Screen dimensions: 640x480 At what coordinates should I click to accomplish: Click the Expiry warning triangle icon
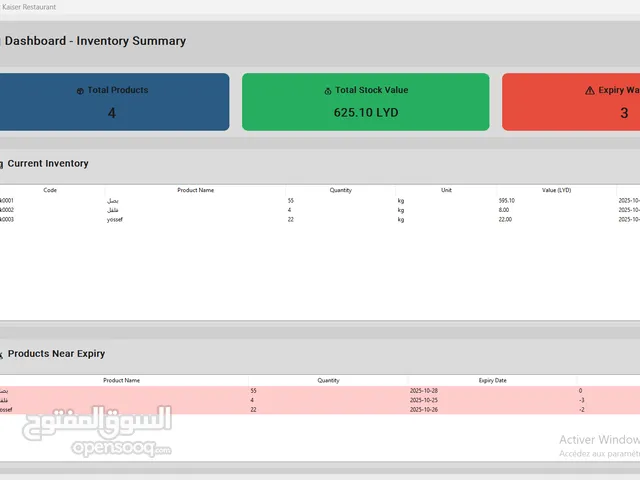tap(590, 91)
